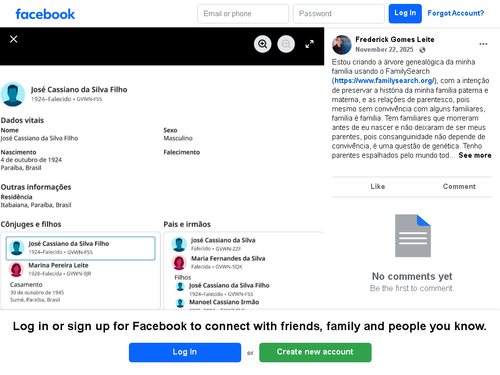The height and width of the screenshot is (375, 500).
Task: Click the blue Log In button in the bottom banner
Action: coord(185,352)
